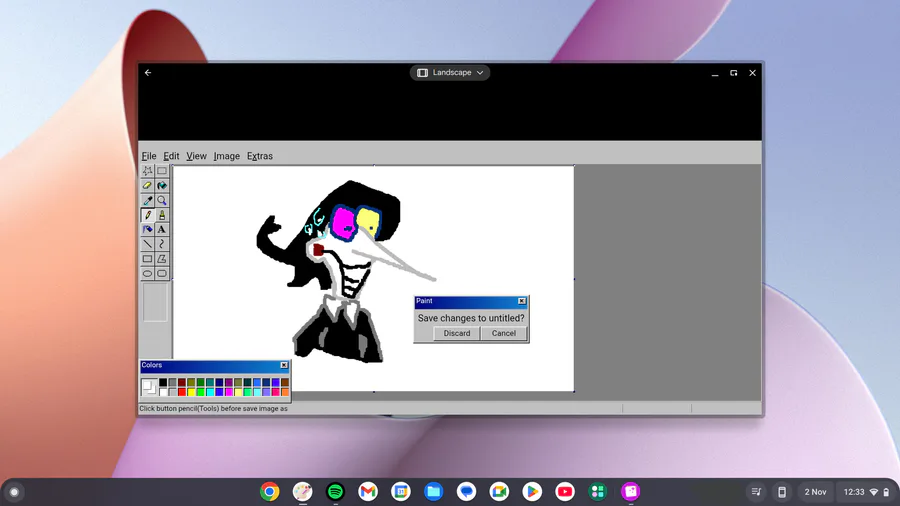Open the Edit menu
Screen dimensions: 900x506
[x=171, y=156]
